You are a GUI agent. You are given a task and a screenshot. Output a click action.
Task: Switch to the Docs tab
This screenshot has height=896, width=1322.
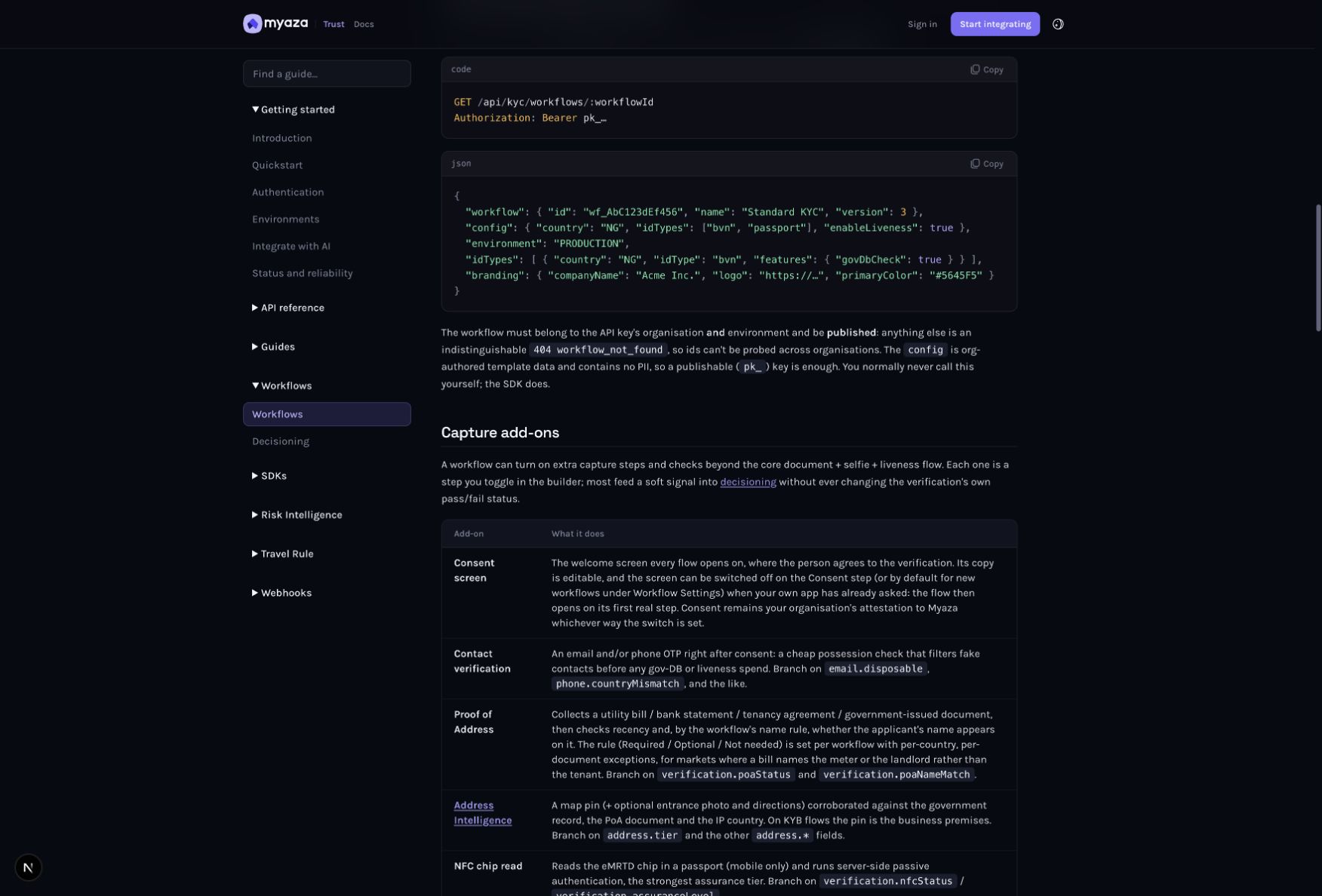[x=364, y=24]
